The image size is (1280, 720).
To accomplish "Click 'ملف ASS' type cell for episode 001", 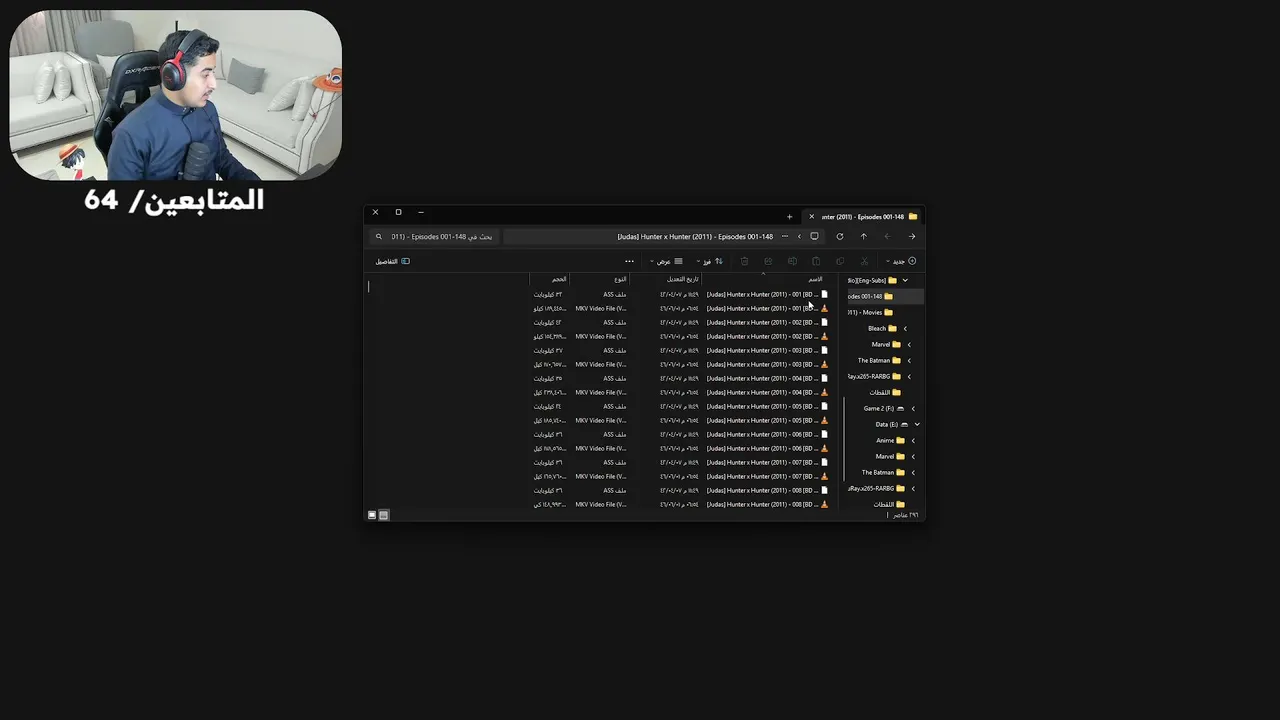I will point(615,295).
